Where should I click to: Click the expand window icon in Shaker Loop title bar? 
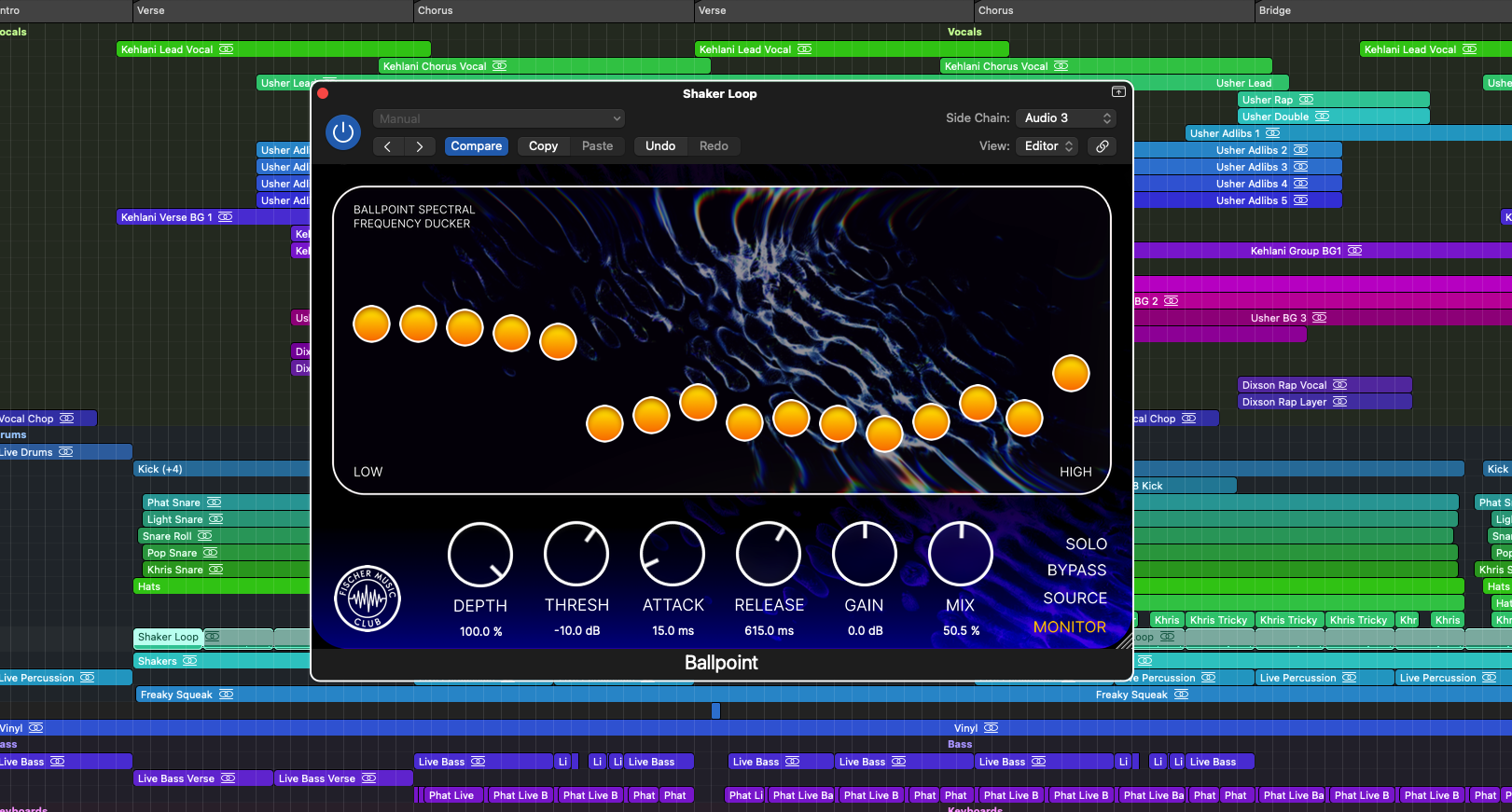(1118, 91)
